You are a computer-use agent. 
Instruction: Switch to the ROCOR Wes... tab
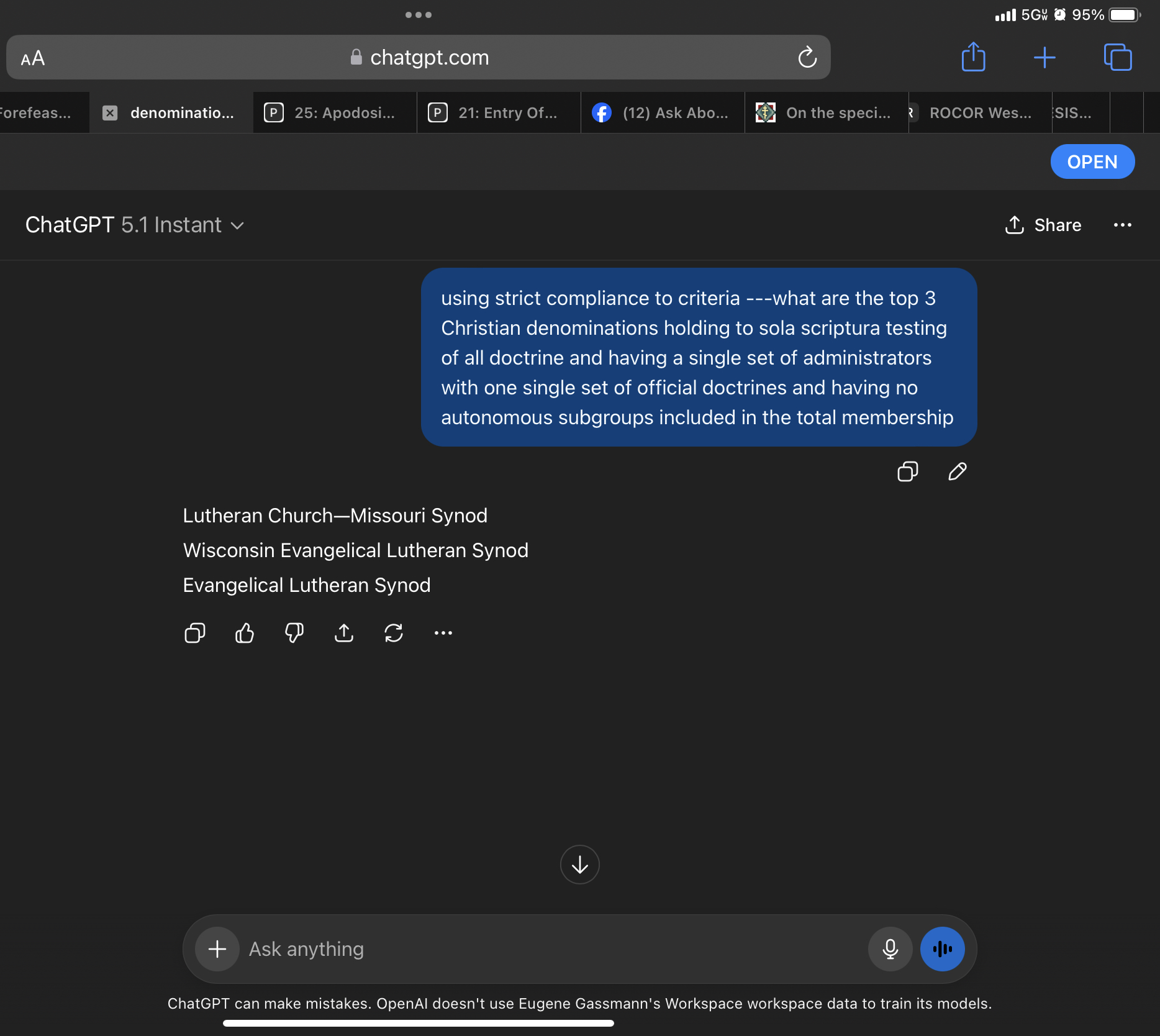980,112
